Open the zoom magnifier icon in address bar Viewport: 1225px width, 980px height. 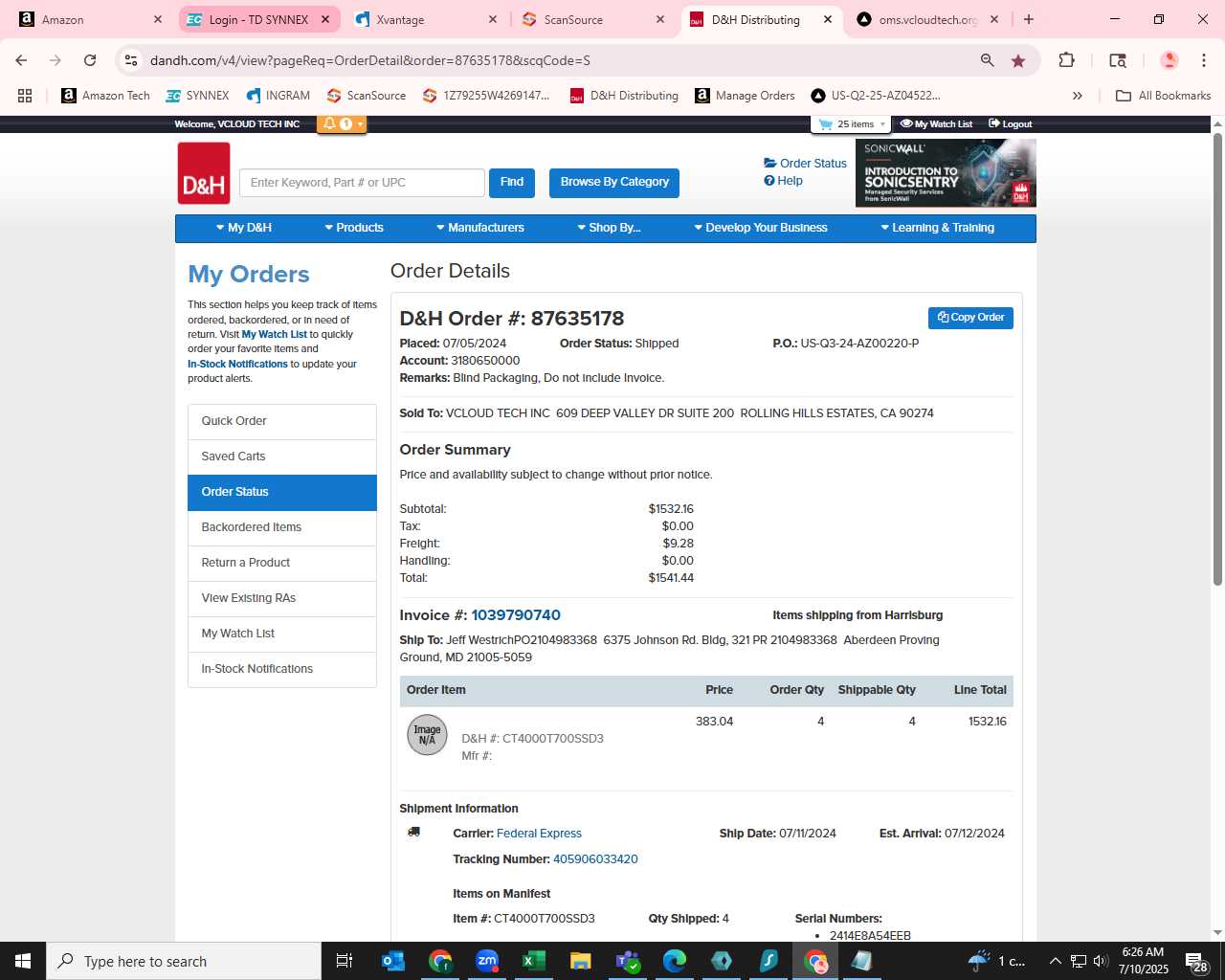988,60
